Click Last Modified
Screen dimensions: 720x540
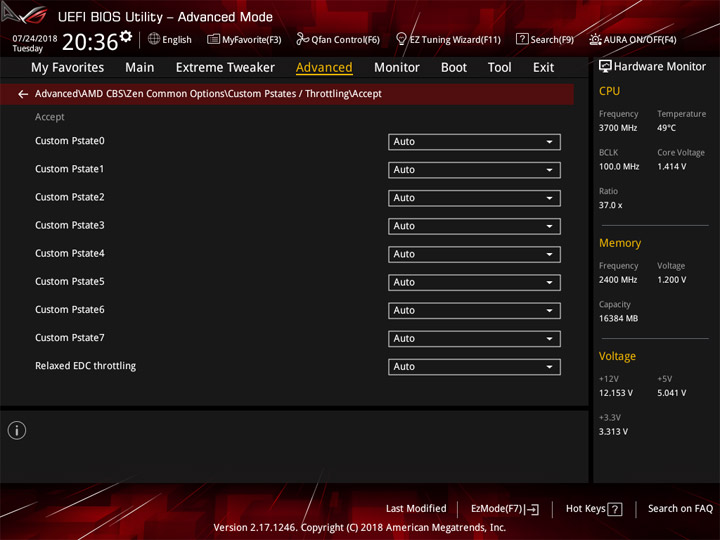tap(416, 509)
